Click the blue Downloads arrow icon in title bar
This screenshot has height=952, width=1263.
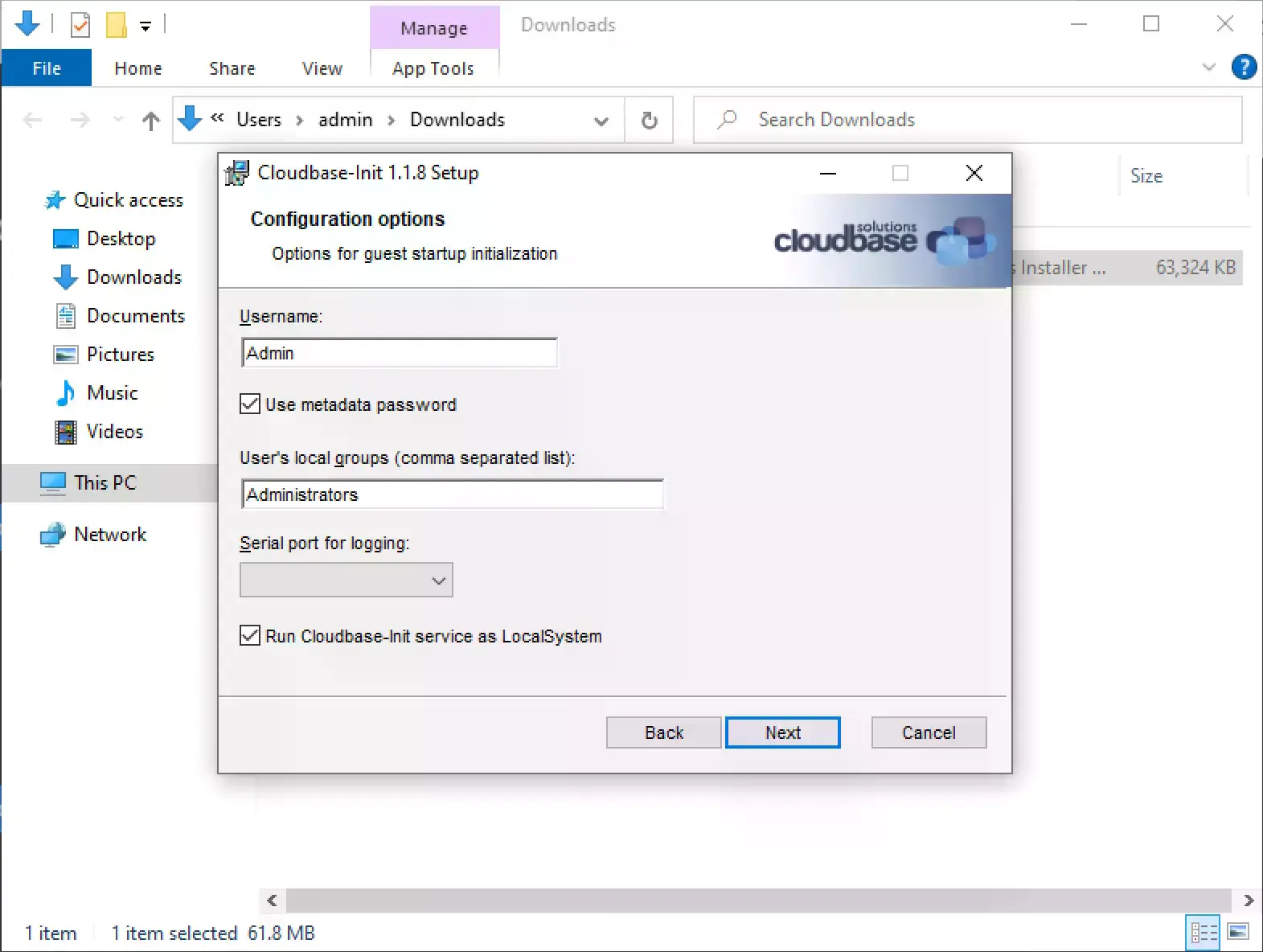click(x=27, y=24)
